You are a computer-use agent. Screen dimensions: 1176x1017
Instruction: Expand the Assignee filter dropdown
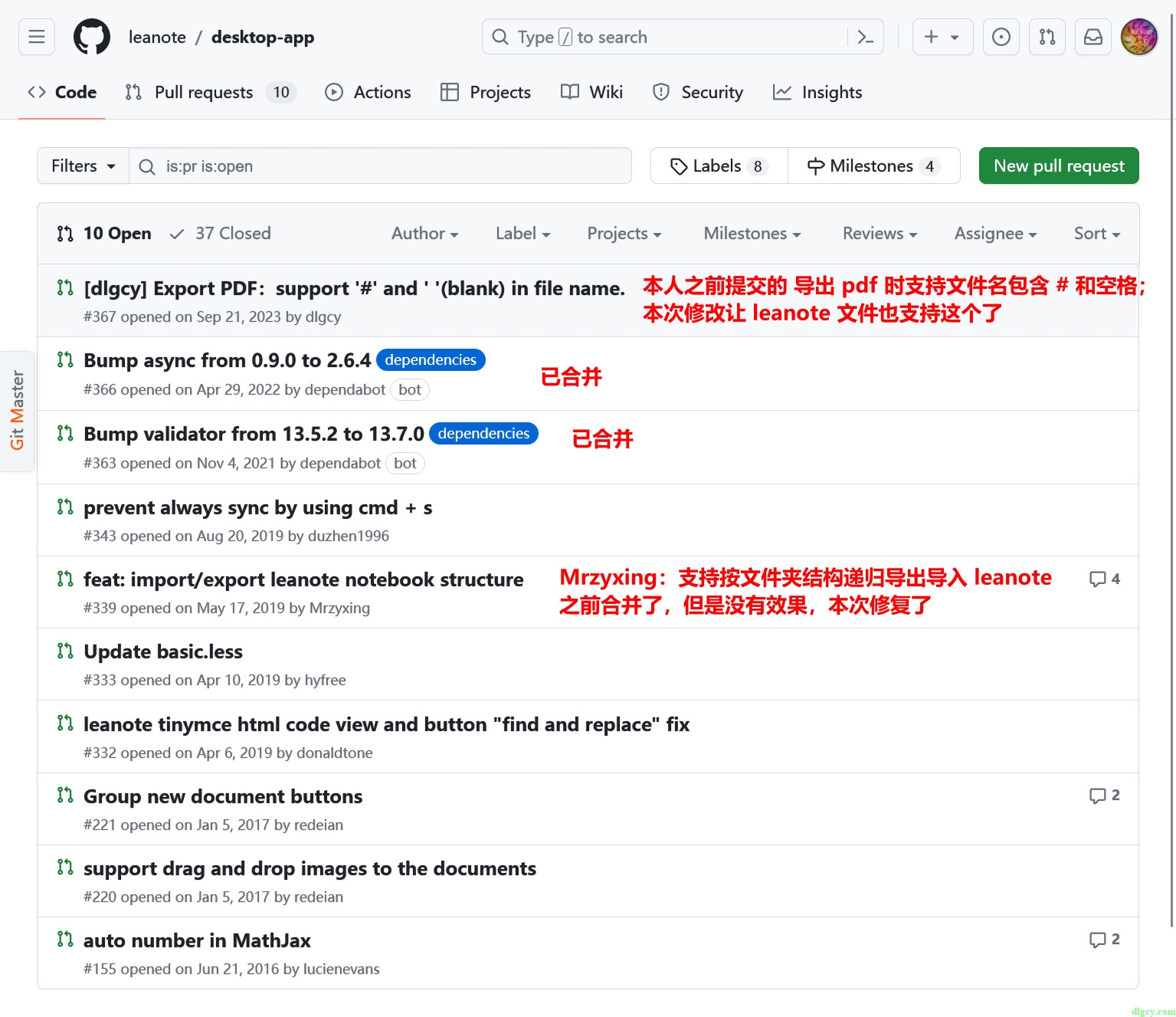coord(995,233)
